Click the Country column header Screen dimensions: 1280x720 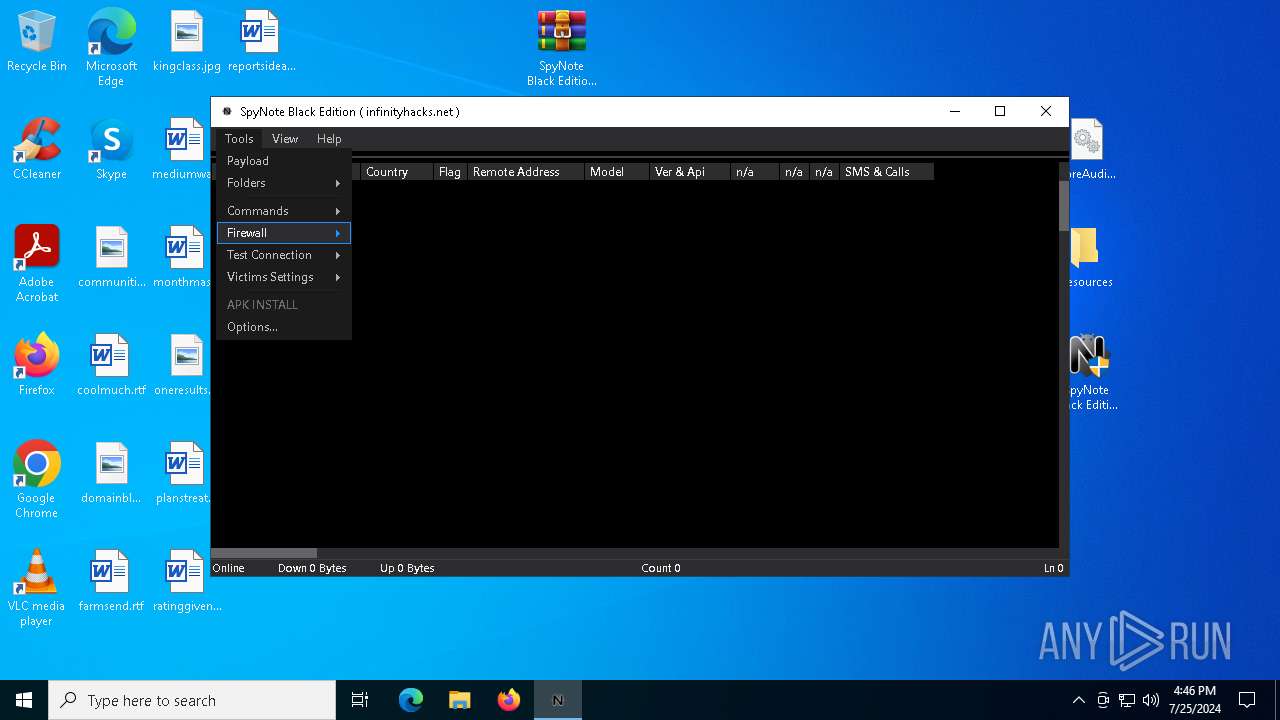pyautogui.click(x=397, y=172)
